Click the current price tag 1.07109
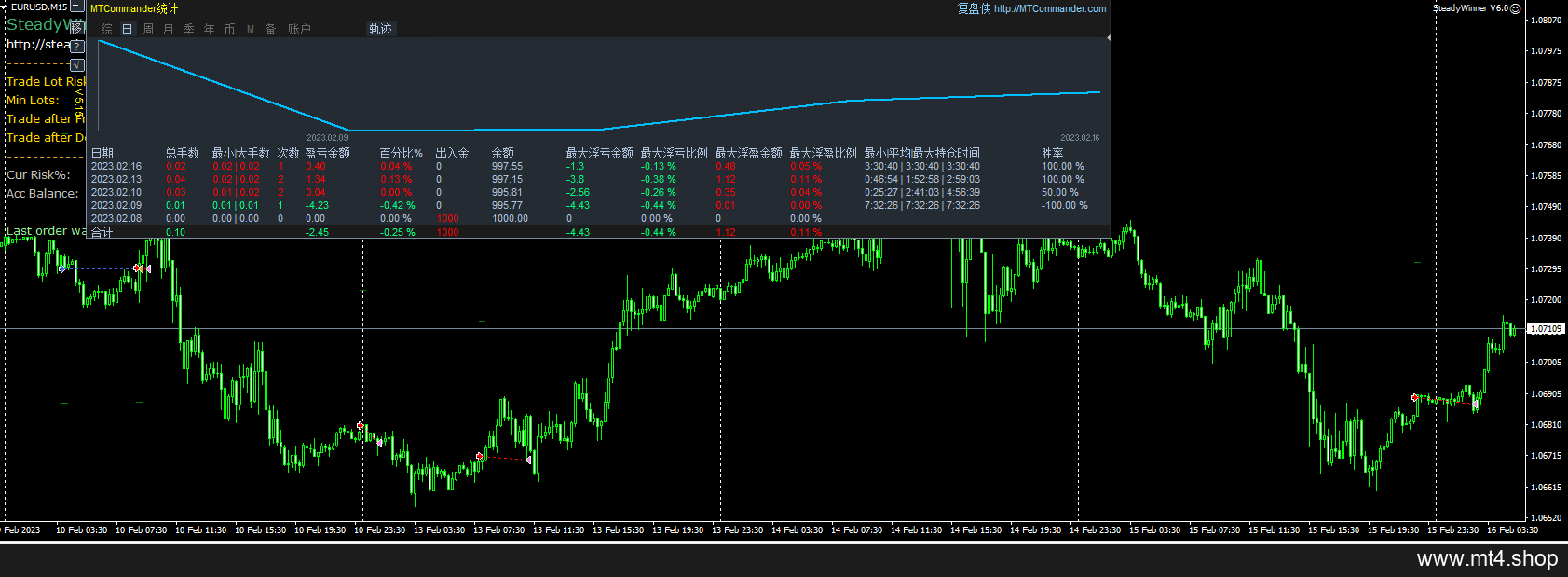 coord(1548,329)
